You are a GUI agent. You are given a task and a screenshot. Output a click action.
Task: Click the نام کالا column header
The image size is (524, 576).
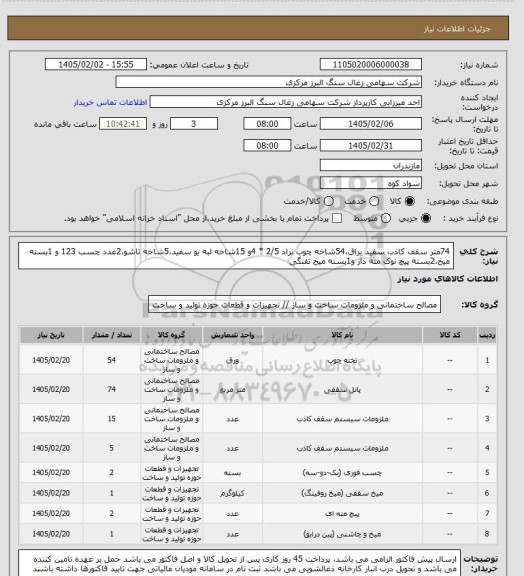[342, 335]
